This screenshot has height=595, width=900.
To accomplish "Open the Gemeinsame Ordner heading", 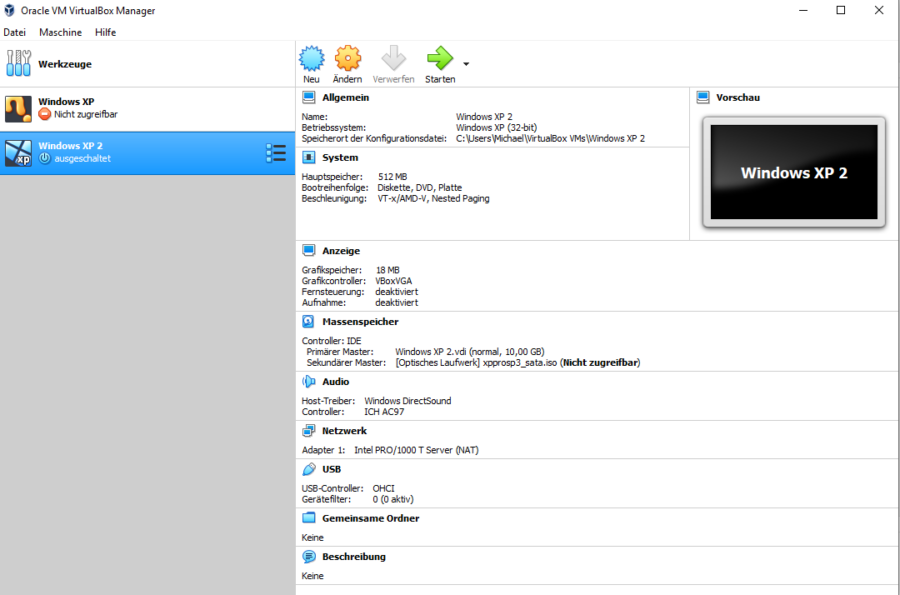I will click(x=371, y=518).
